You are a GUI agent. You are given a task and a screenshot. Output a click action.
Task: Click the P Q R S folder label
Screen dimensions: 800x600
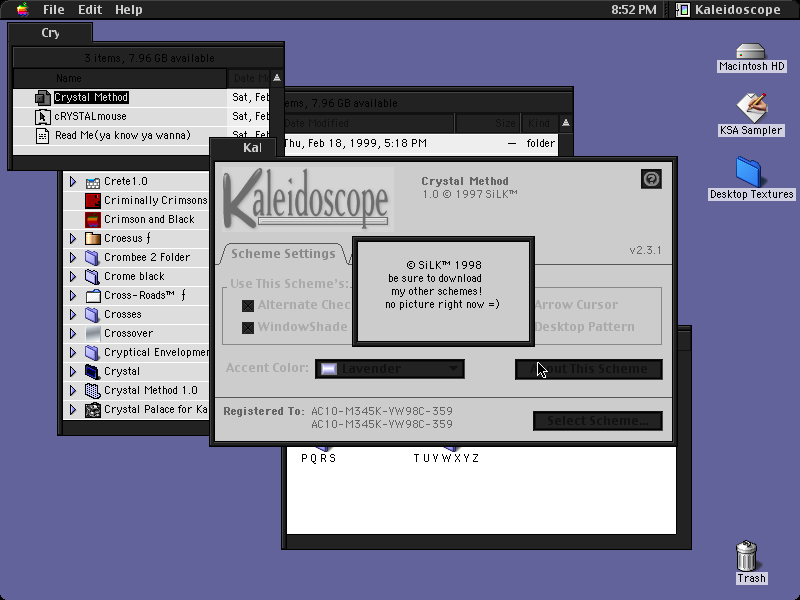[x=319, y=458]
